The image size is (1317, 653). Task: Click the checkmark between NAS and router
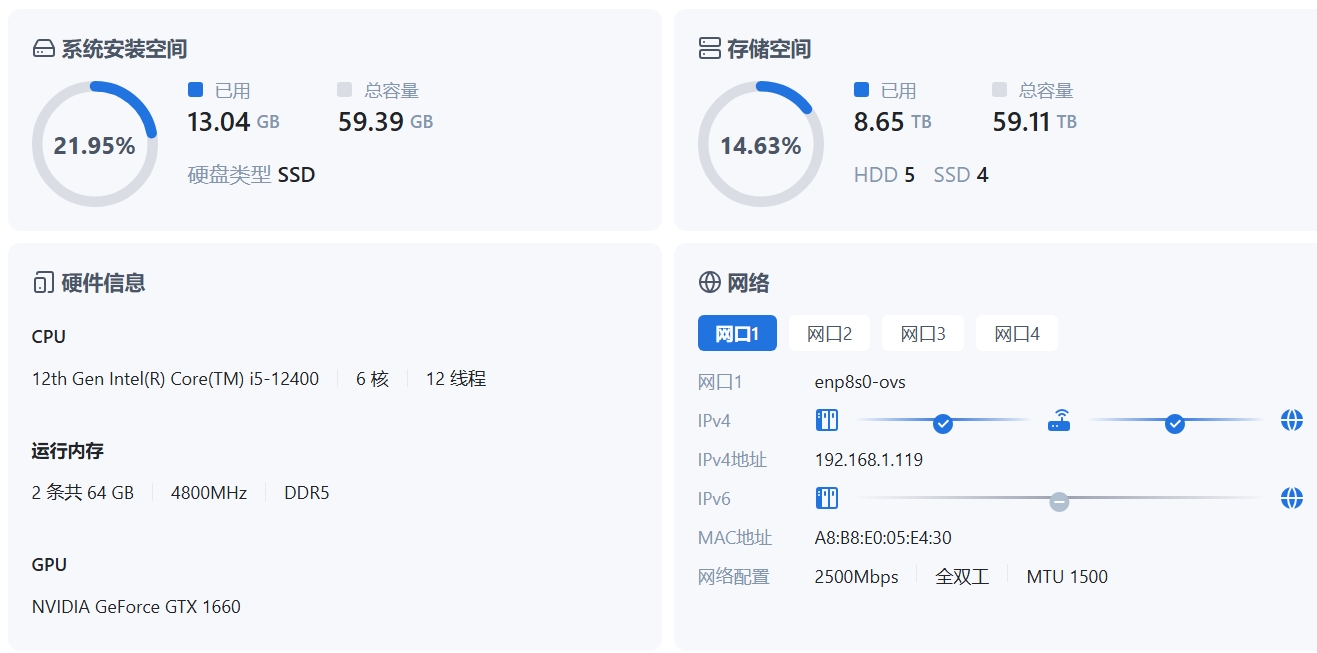point(941,424)
